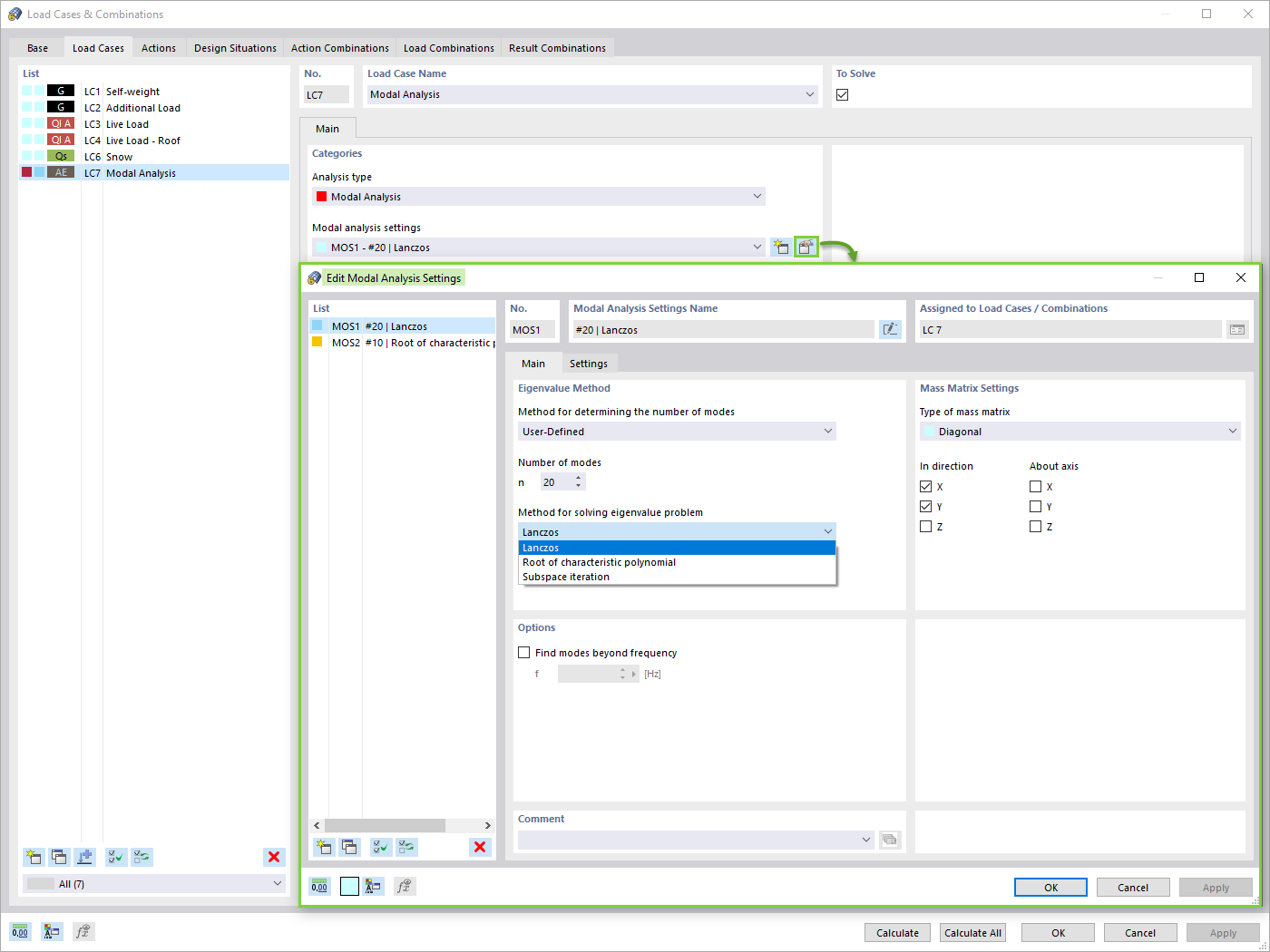This screenshot has width=1270, height=952.
Task: Select all load cases using the check-all icon
Action: tap(115, 857)
